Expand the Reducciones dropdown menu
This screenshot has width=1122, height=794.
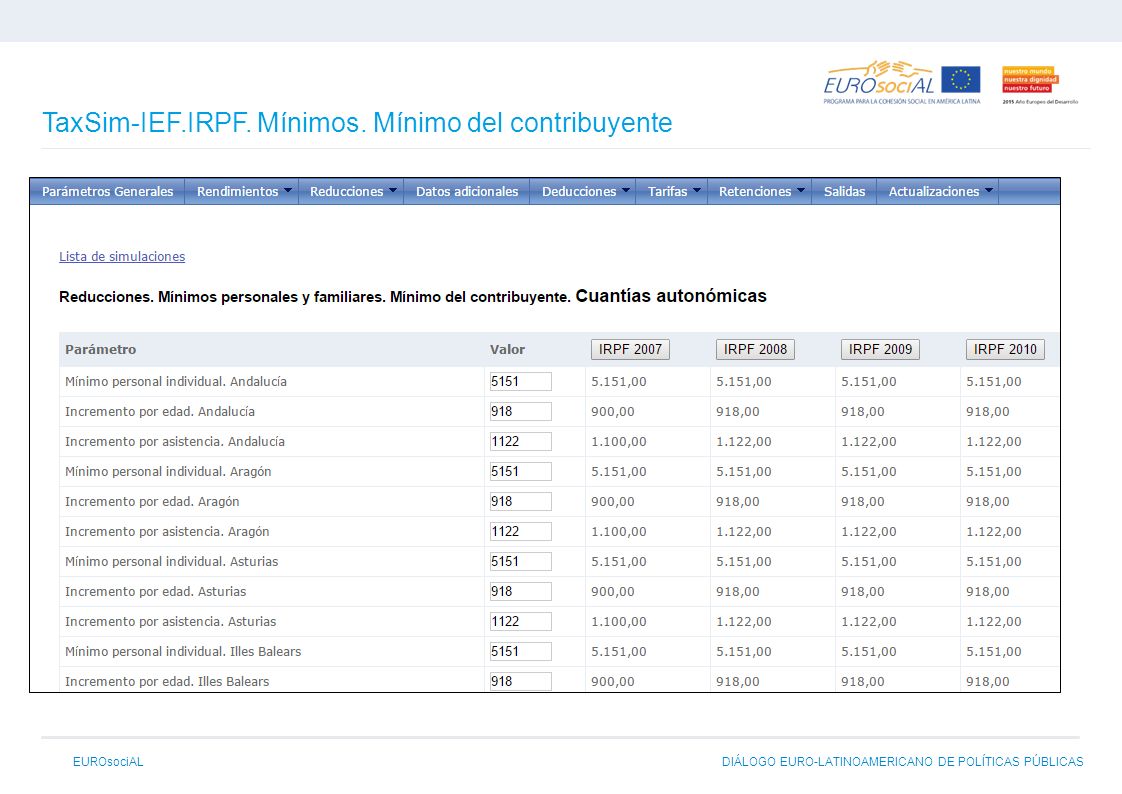pyautogui.click(x=351, y=192)
